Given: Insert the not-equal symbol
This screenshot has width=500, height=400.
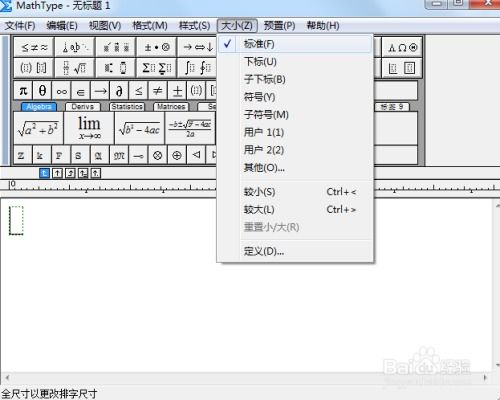Looking at the screenshot, I should click(158, 90).
